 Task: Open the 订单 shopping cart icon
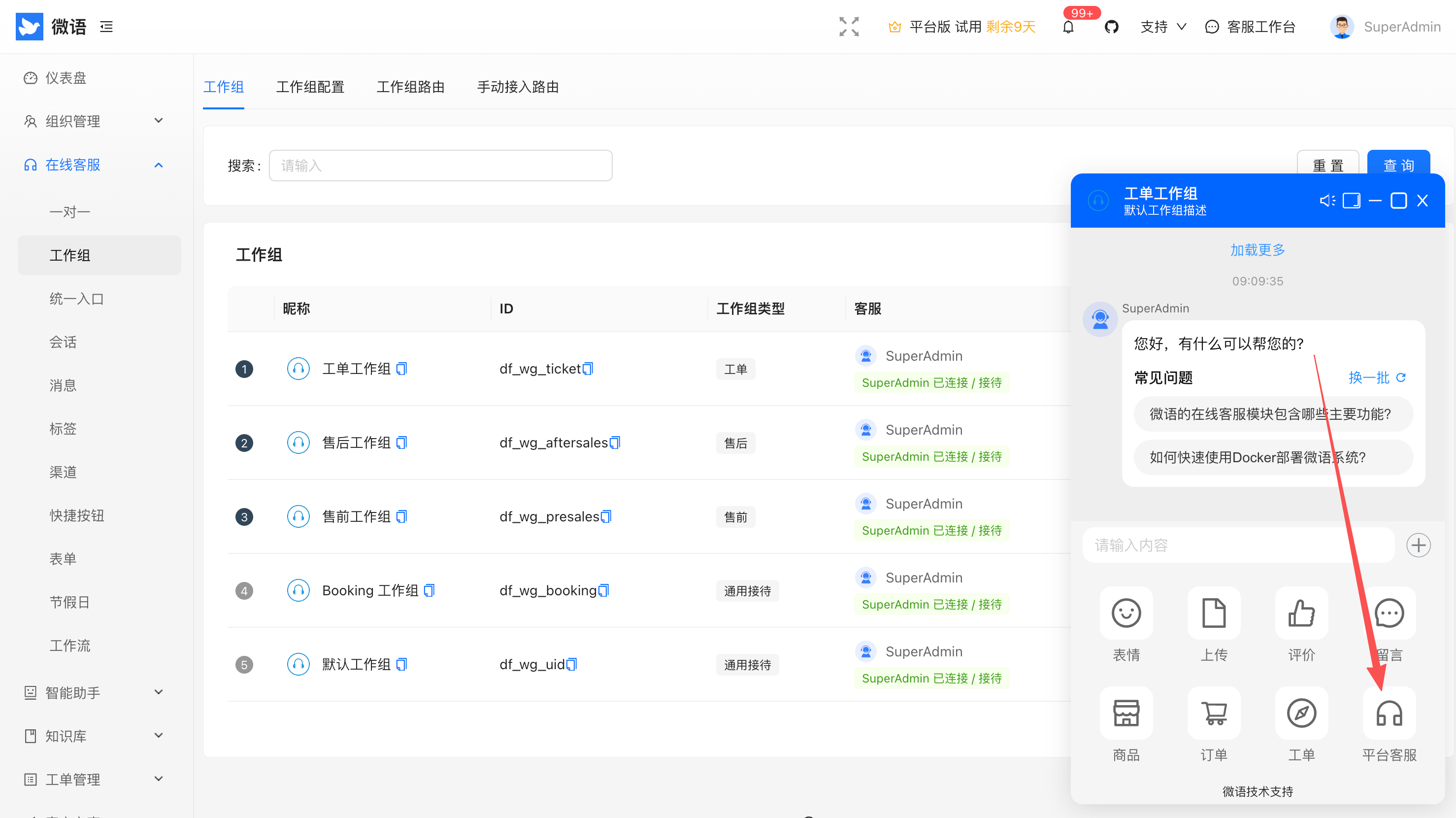pyautogui.click(x=1213, y=713)
